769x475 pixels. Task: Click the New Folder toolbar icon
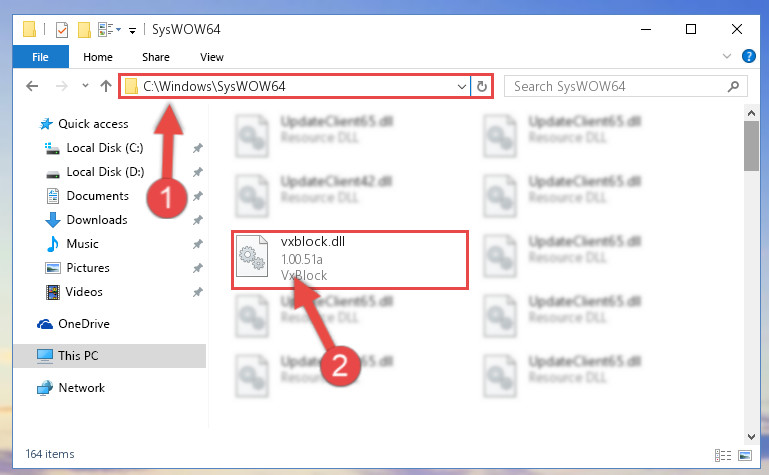tap(84, 30)
